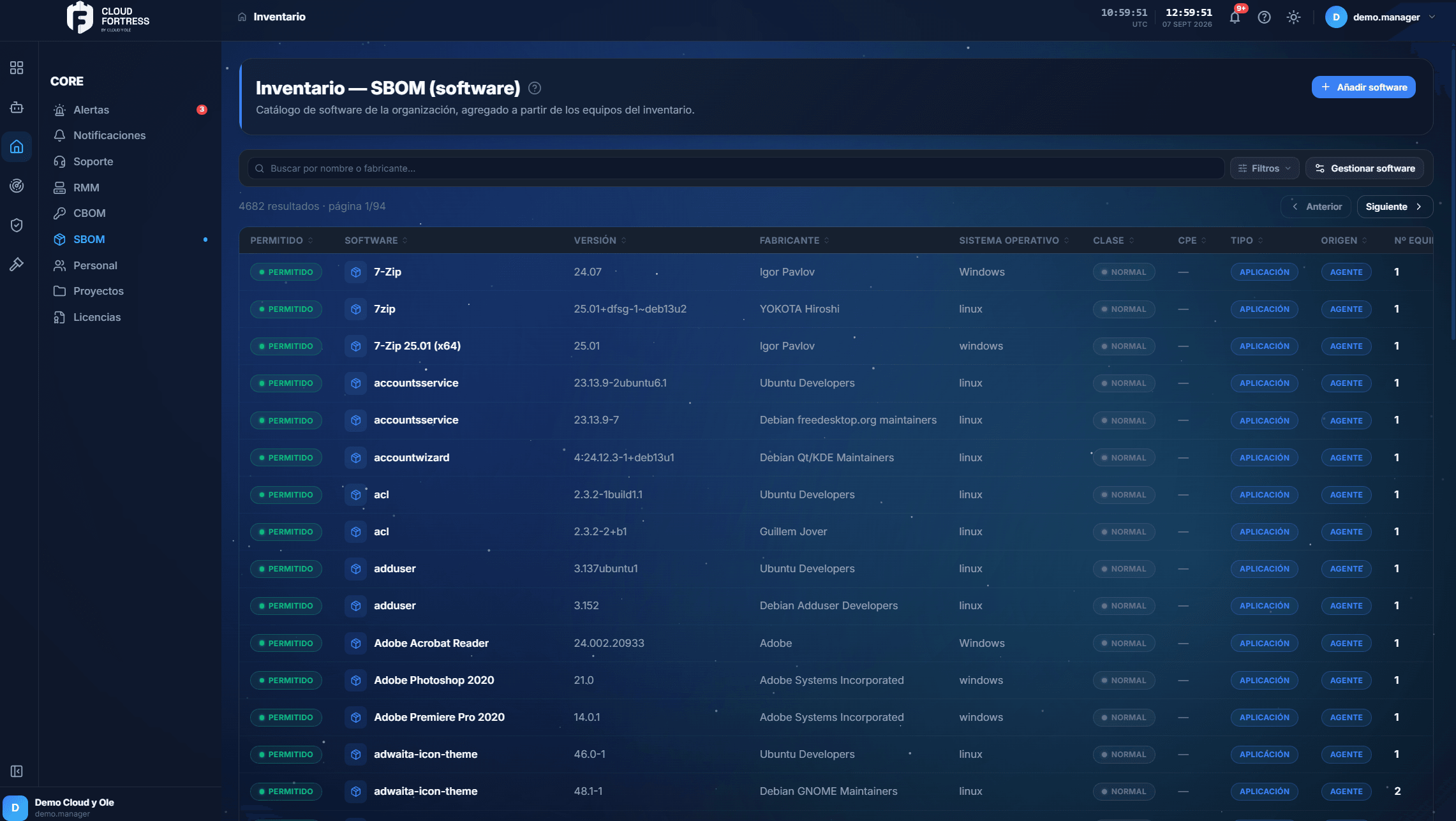Click the help icon beside the SBOM title
1456x821 pixels.
(x=535, y=88)
